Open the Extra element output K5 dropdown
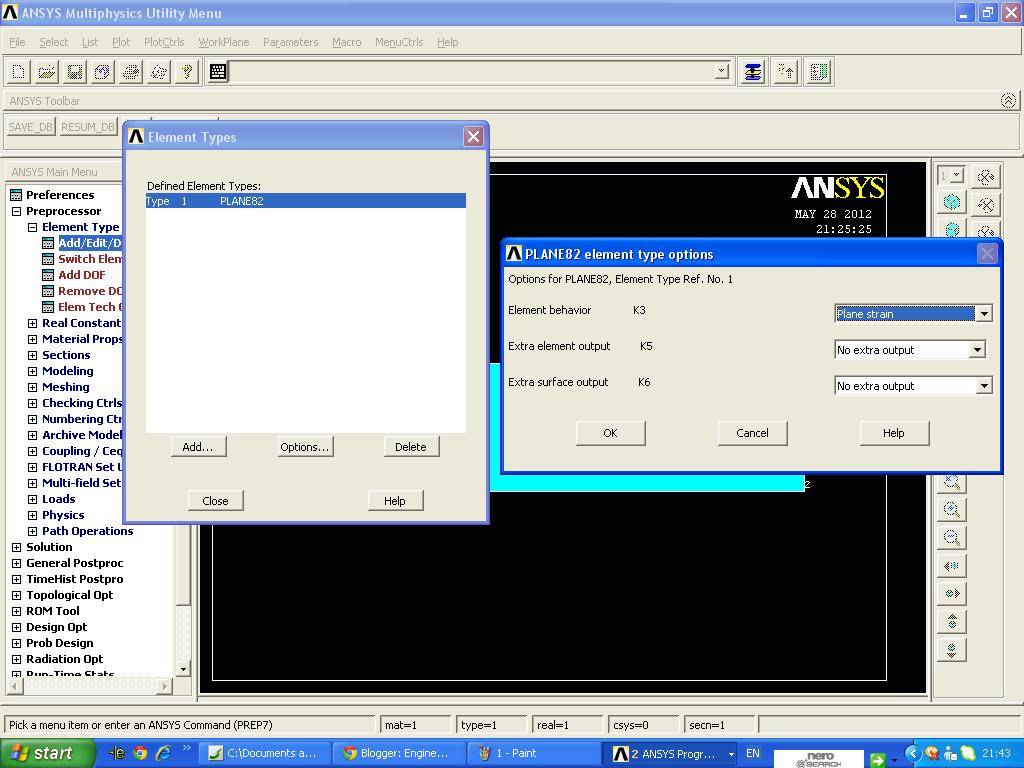Screen dimensions: 1024x768 click(981, 349)
